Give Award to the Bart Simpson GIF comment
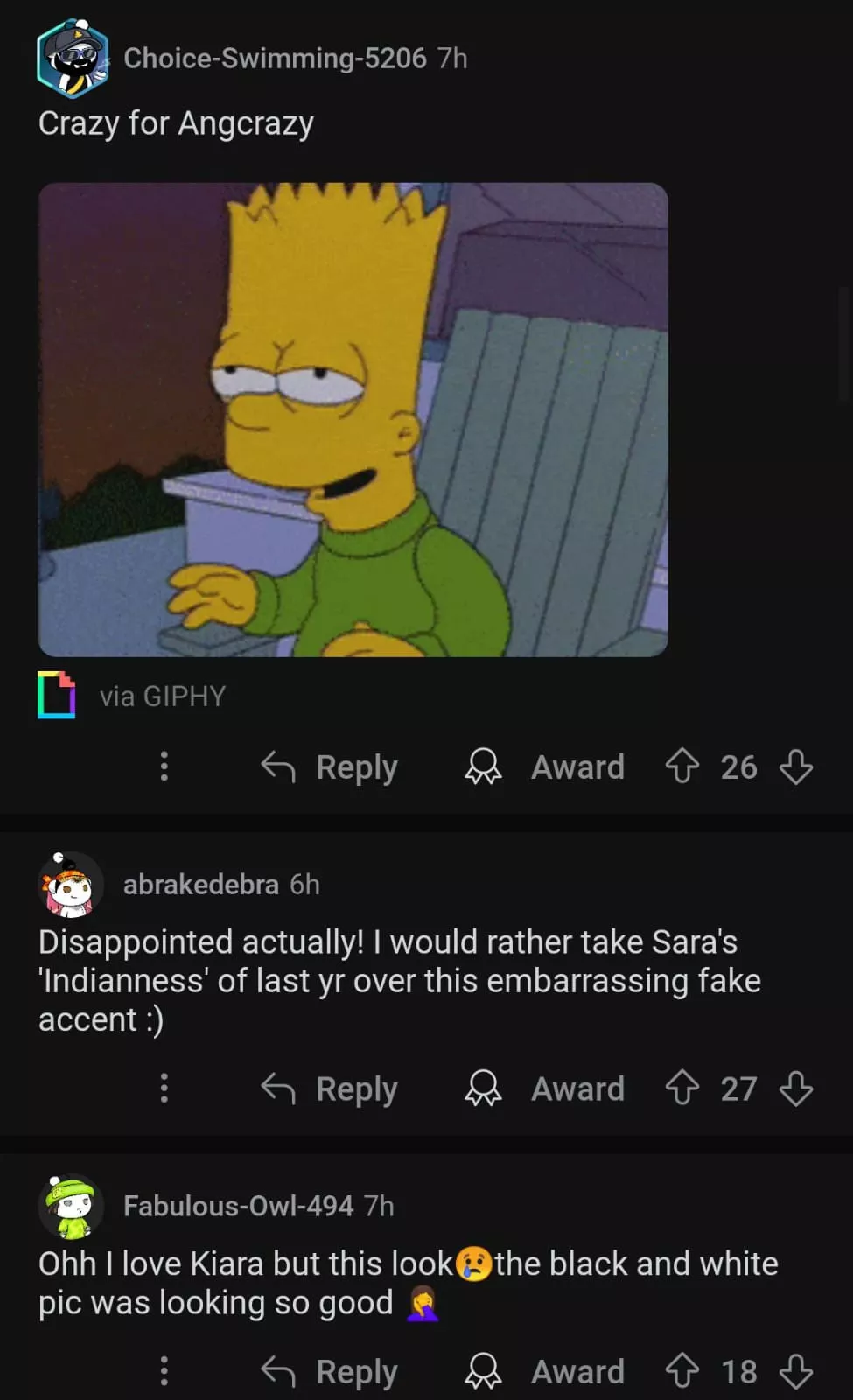Screen dimensions: 853x1400 point(544,767)
